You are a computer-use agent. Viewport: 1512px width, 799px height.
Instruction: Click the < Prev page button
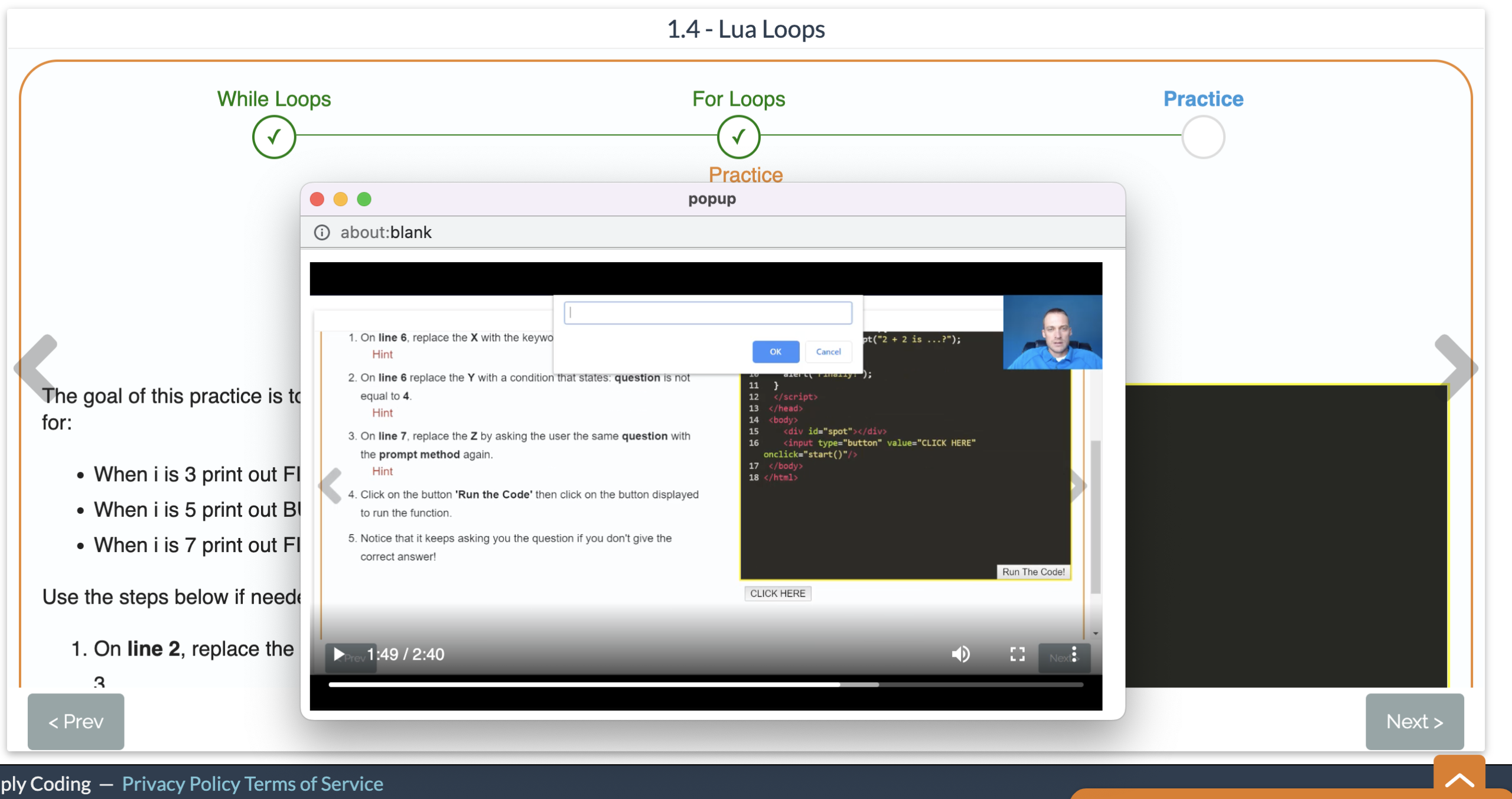pos(76,722)
